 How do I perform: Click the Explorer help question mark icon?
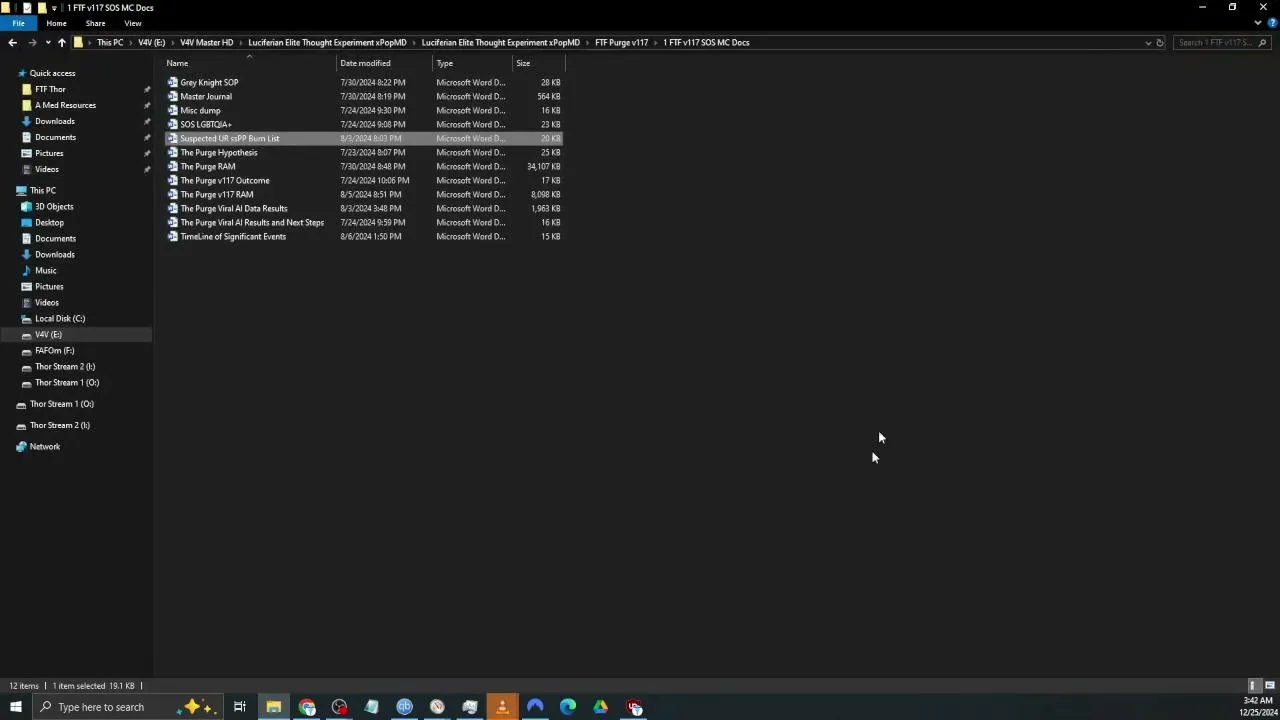(x=1270, y=23)
